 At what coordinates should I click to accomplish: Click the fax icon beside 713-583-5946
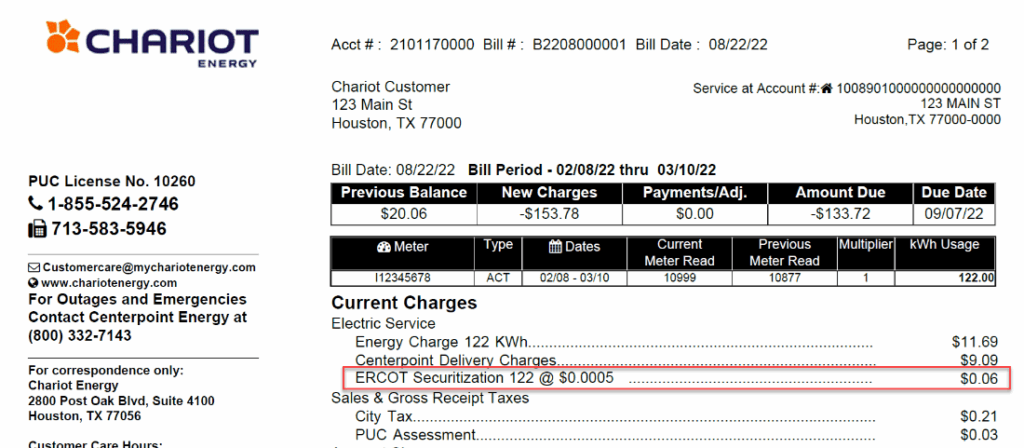click(37, 229)
